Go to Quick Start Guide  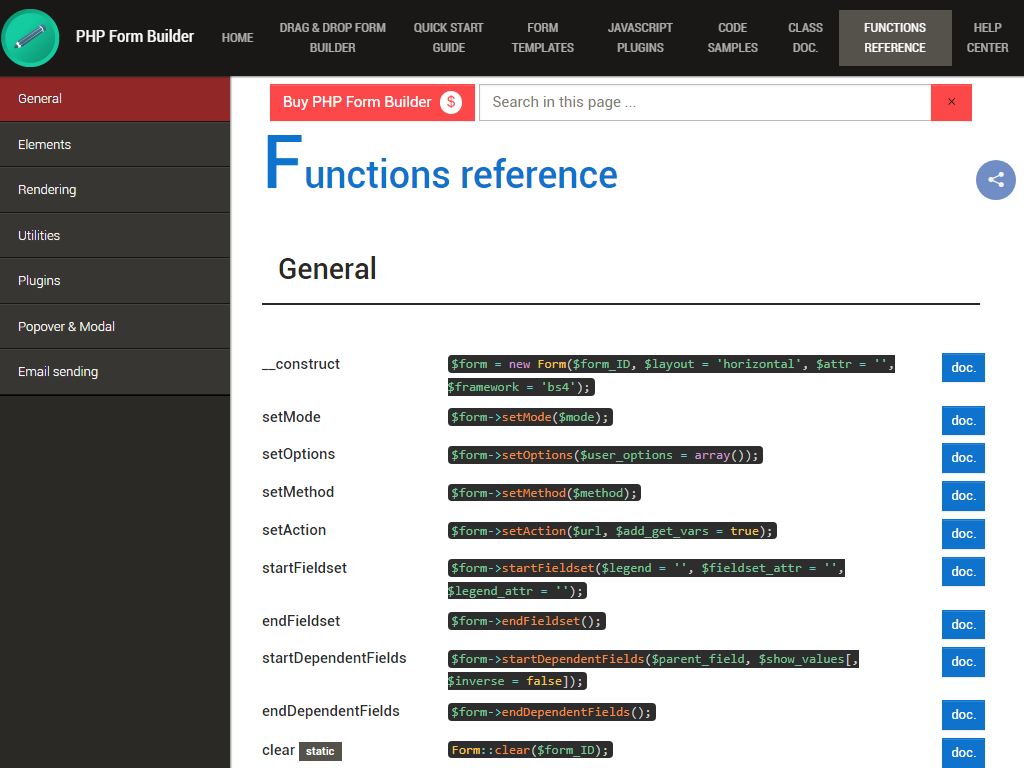[448, 38]
